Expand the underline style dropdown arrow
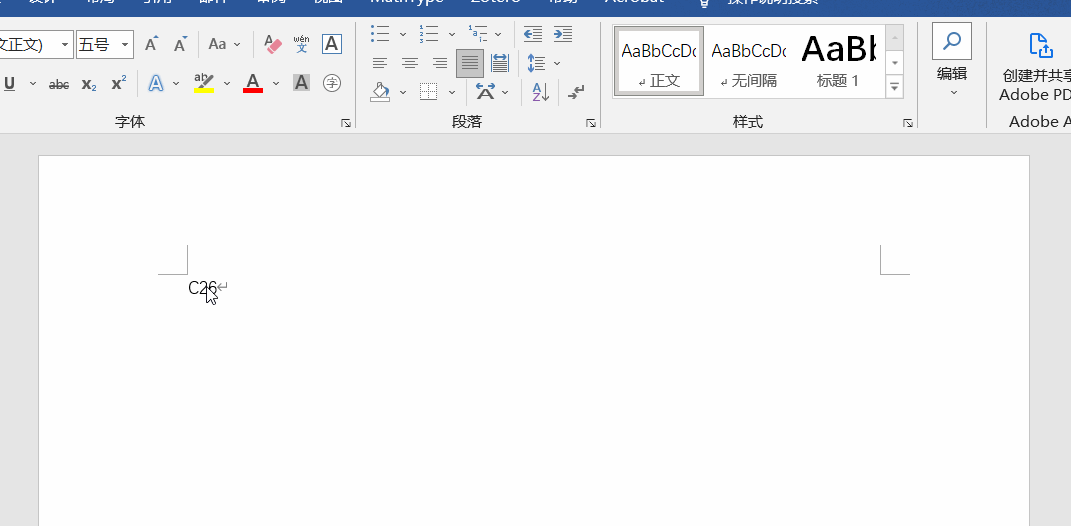Viewport: 1071px width, 526px height. point(32,83)
